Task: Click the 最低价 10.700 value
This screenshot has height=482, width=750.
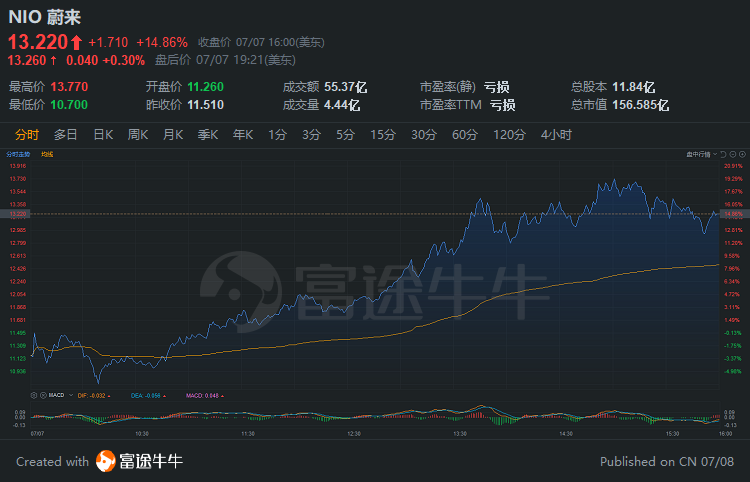Action: pos(69,105)
